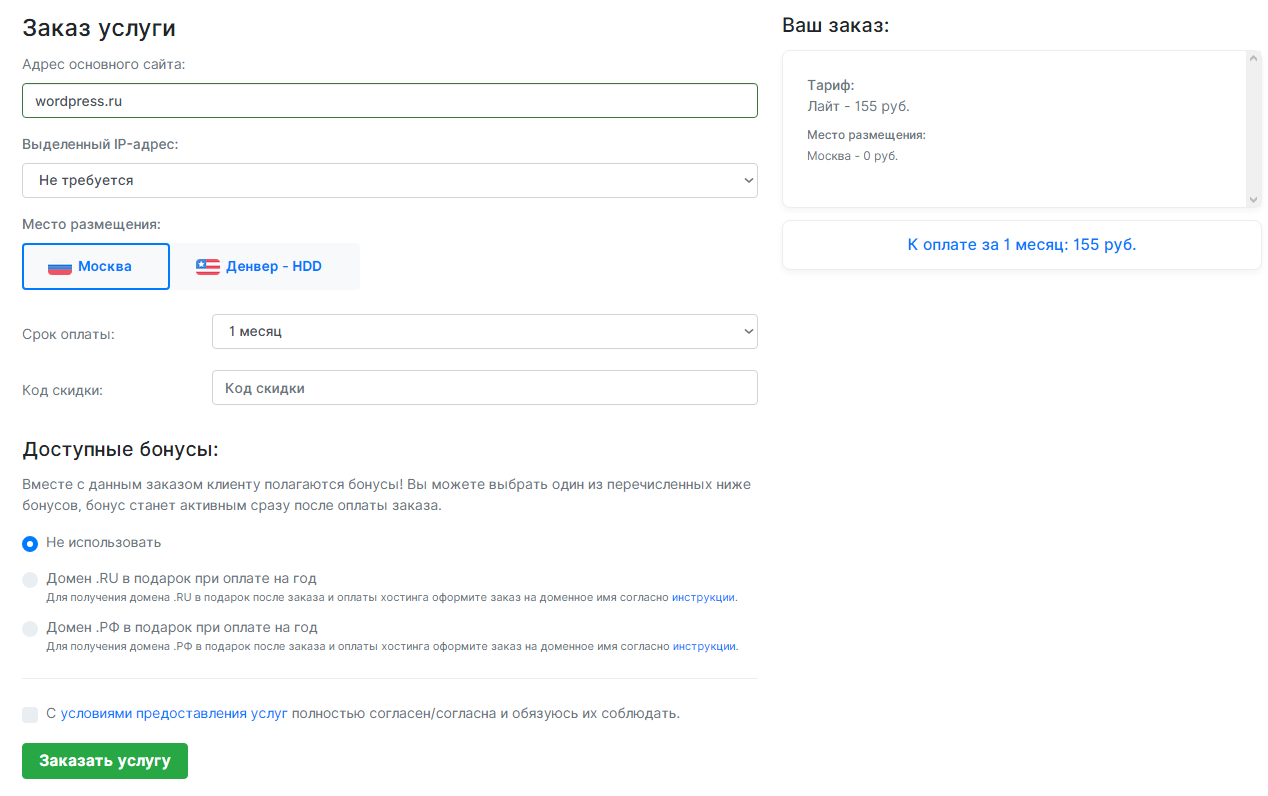Click the Заказ услуги heading

99,28
